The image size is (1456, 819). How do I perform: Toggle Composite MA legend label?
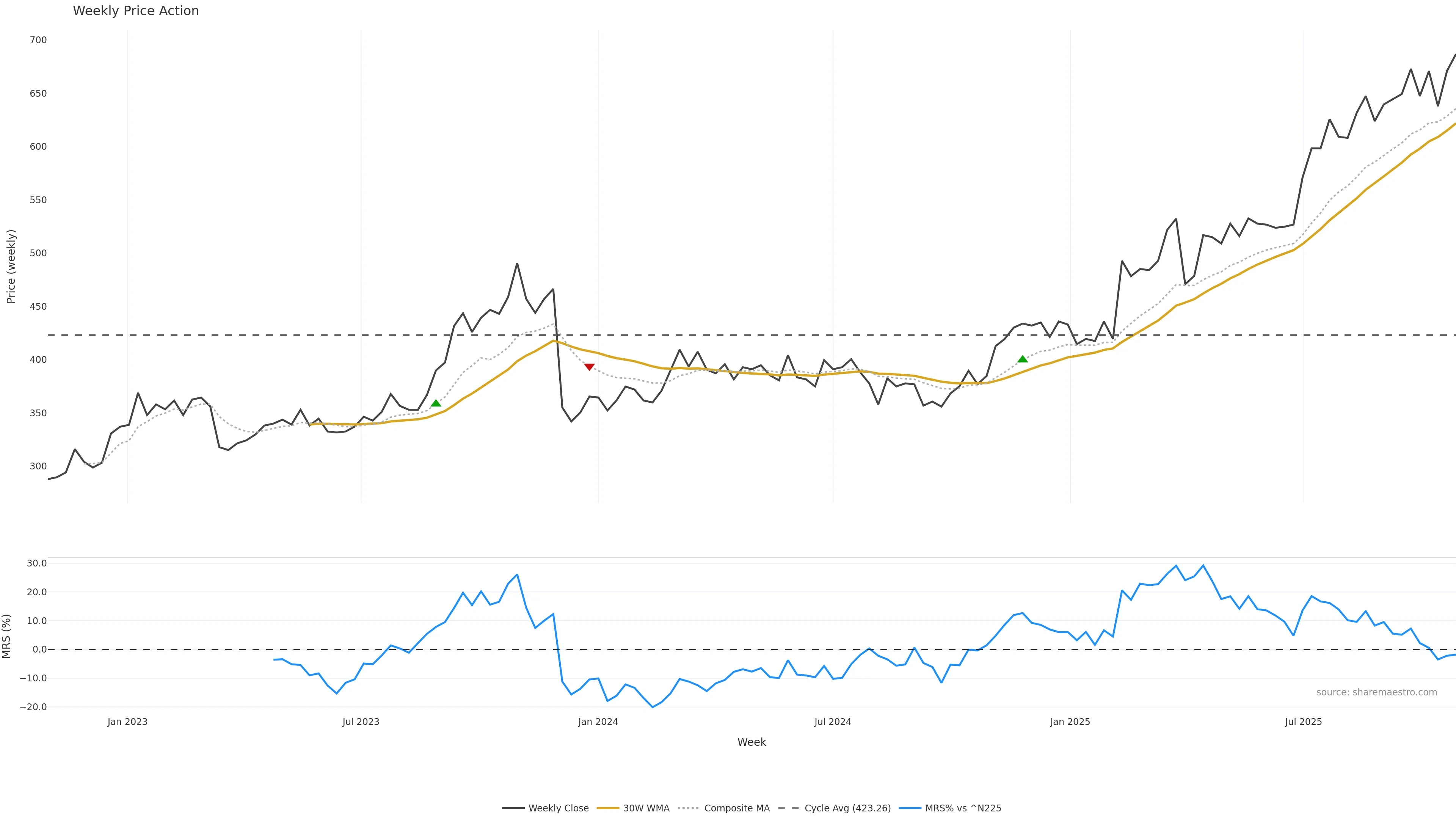point(737,808)
